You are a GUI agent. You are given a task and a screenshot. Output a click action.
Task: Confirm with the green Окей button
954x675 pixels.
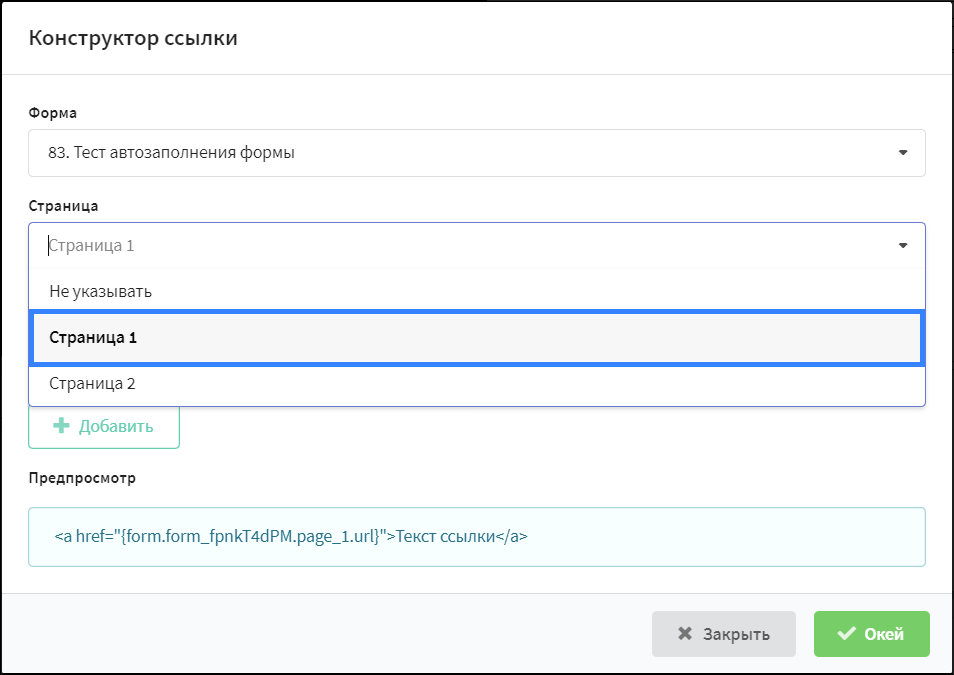[x=872, y=634]
